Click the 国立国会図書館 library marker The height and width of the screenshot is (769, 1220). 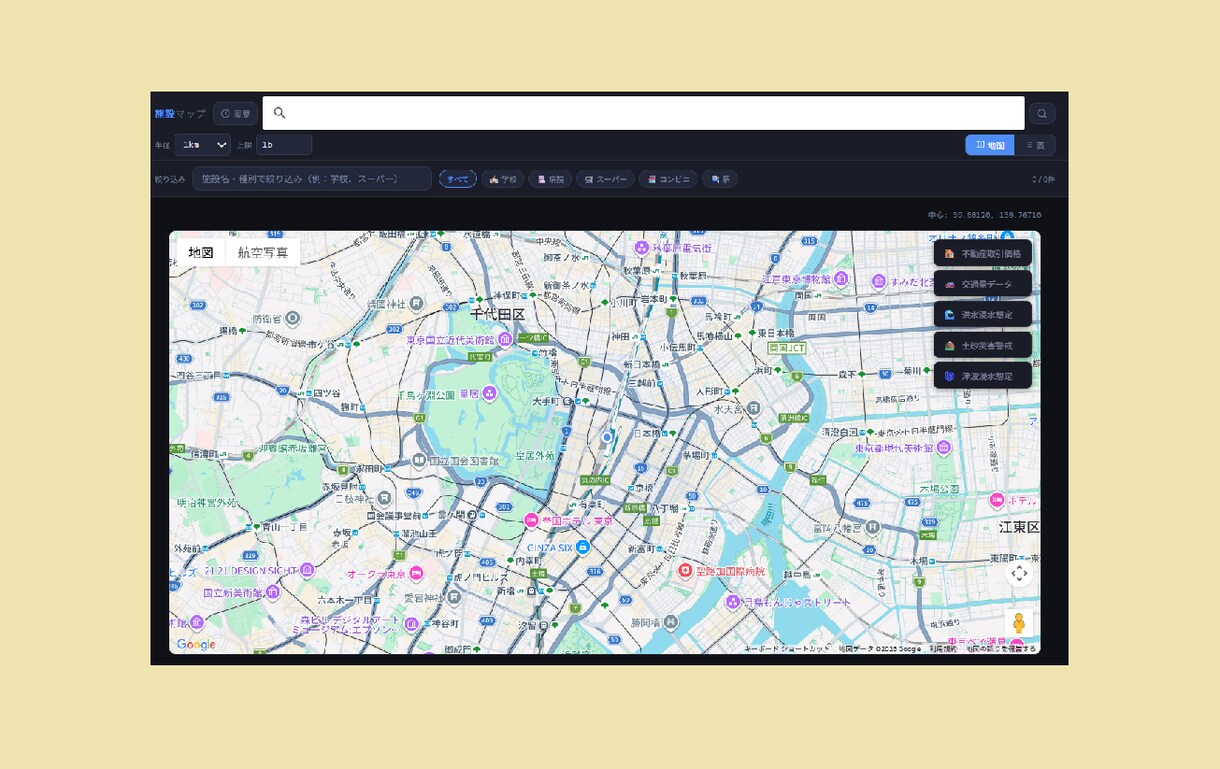click(419, 460)
